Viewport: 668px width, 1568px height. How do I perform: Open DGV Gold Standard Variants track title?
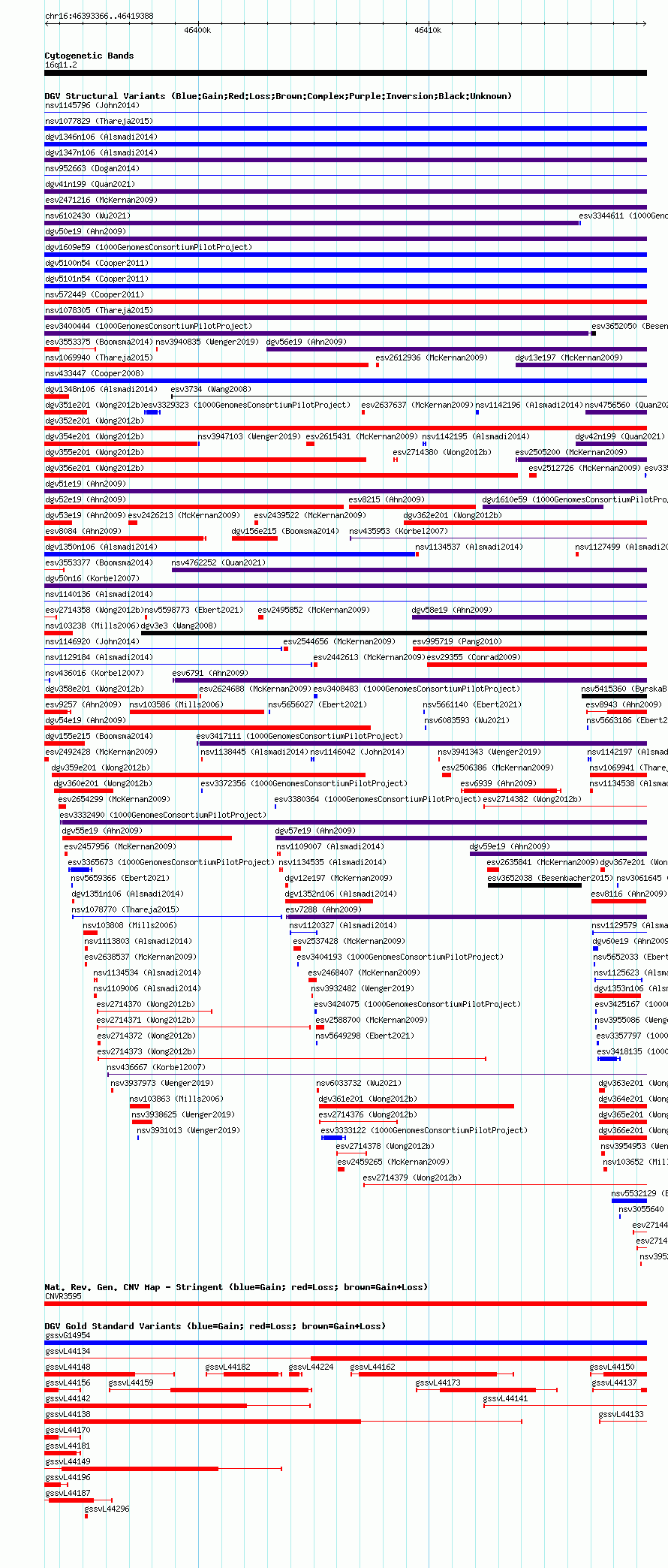click(215, 1326)
